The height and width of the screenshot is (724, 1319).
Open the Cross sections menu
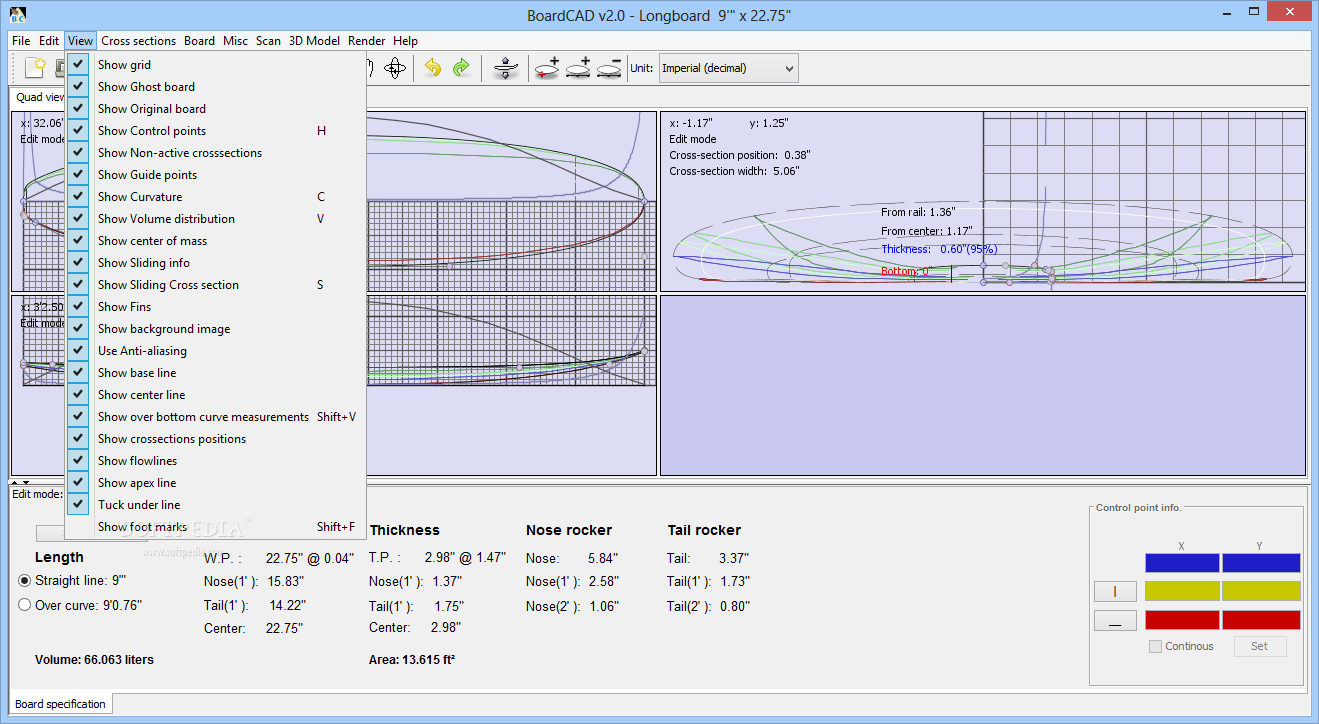pyautogui.click(x=138, y=41)
